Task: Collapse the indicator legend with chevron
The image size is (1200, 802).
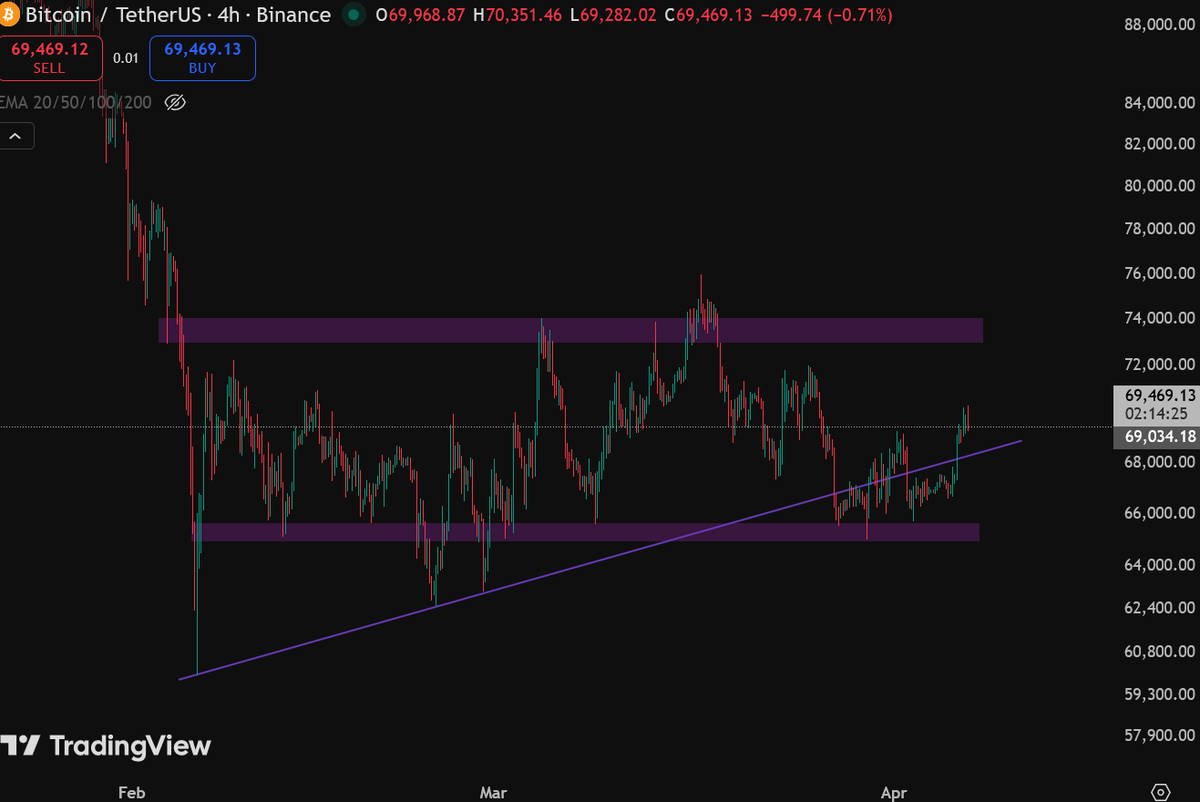Action: tap(17, 136)
